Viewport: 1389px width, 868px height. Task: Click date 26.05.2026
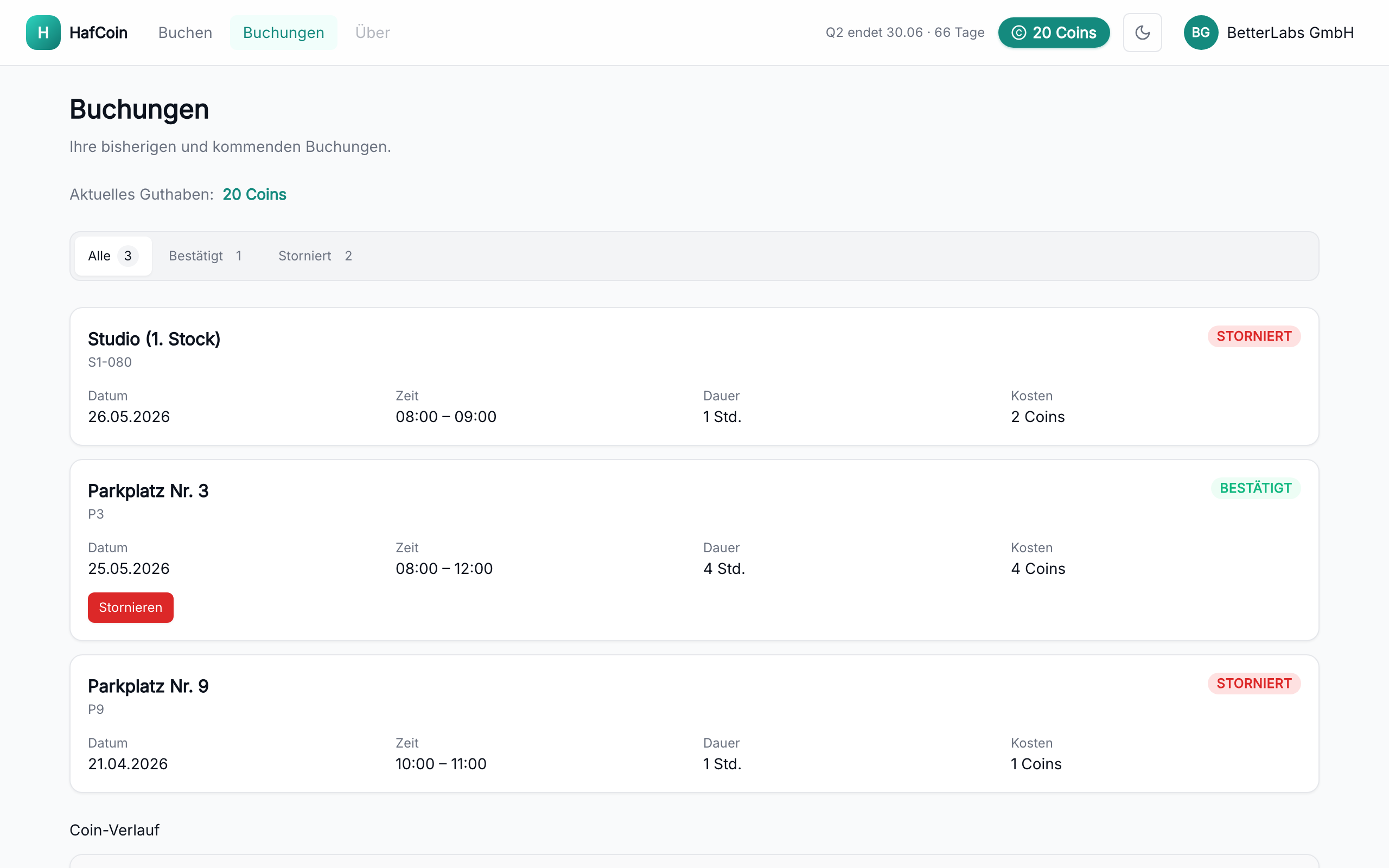[x=129, y=417]
